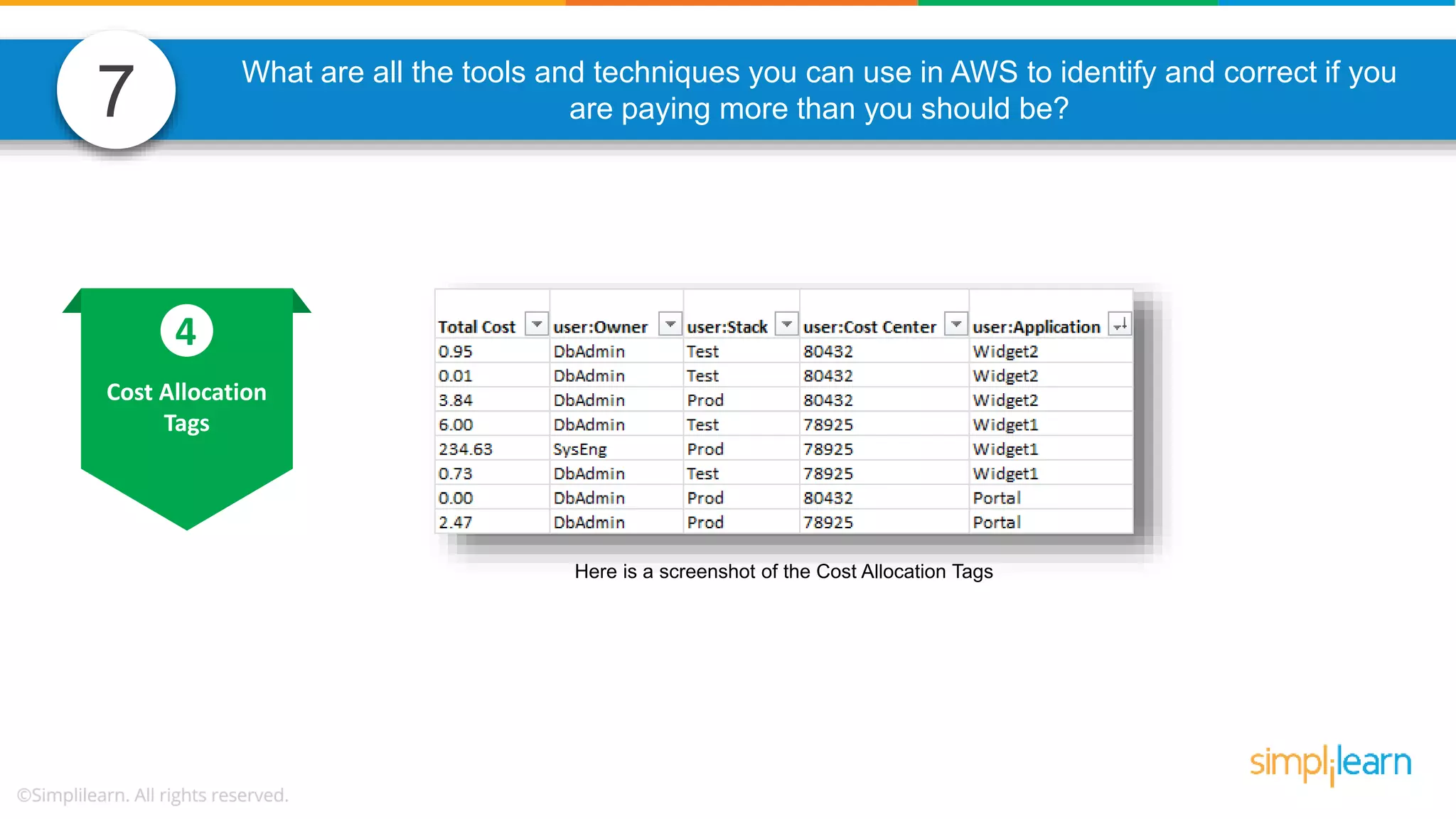Select the Cost Allocation Tags banner label
Image resolution: width=1456 pixels, height=819 pixels.
pyautogui.click(x=186, y=407)
